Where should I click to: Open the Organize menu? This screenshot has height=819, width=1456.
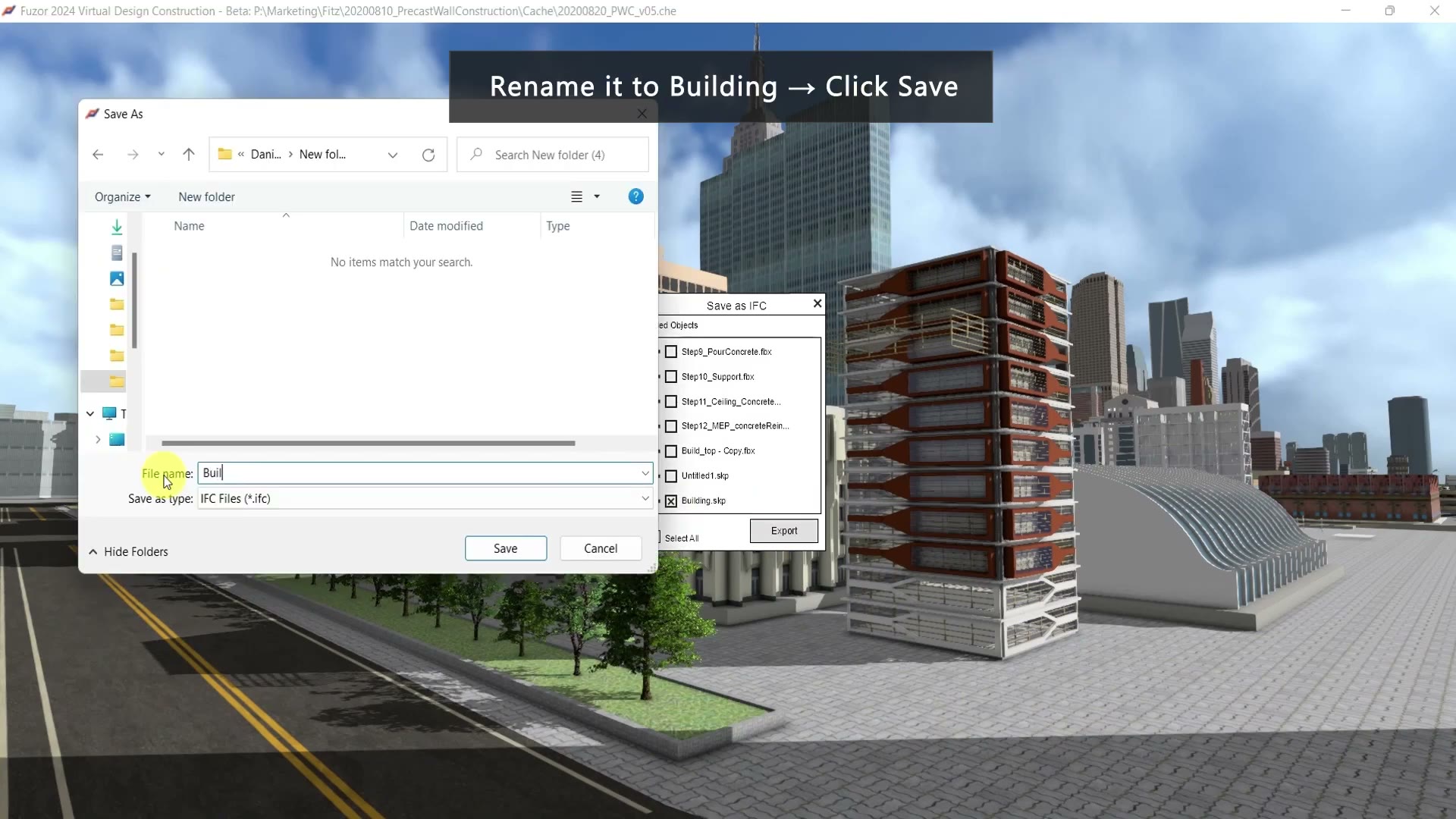point(123,197)
